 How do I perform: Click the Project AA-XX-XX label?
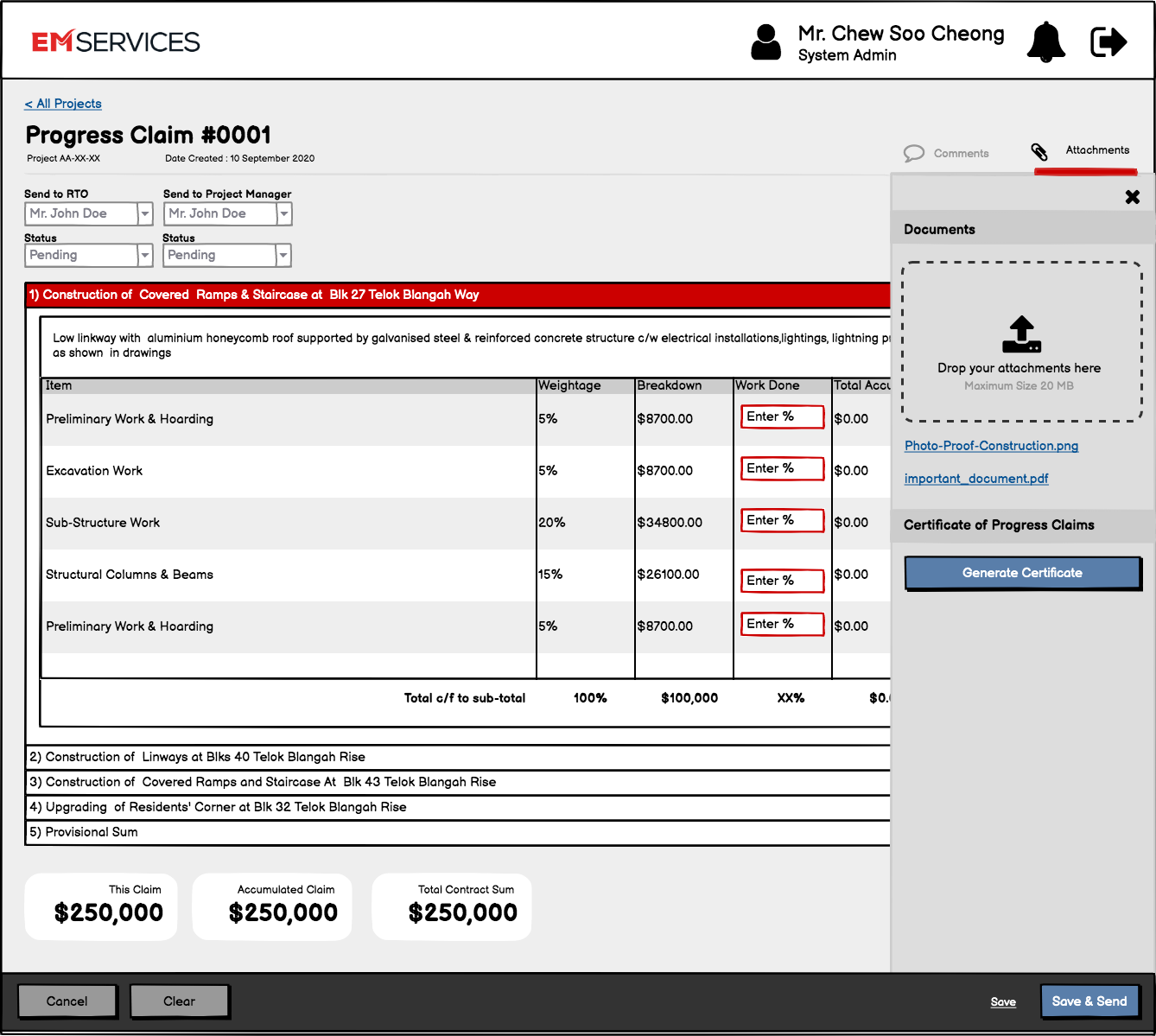pos(63,158)
